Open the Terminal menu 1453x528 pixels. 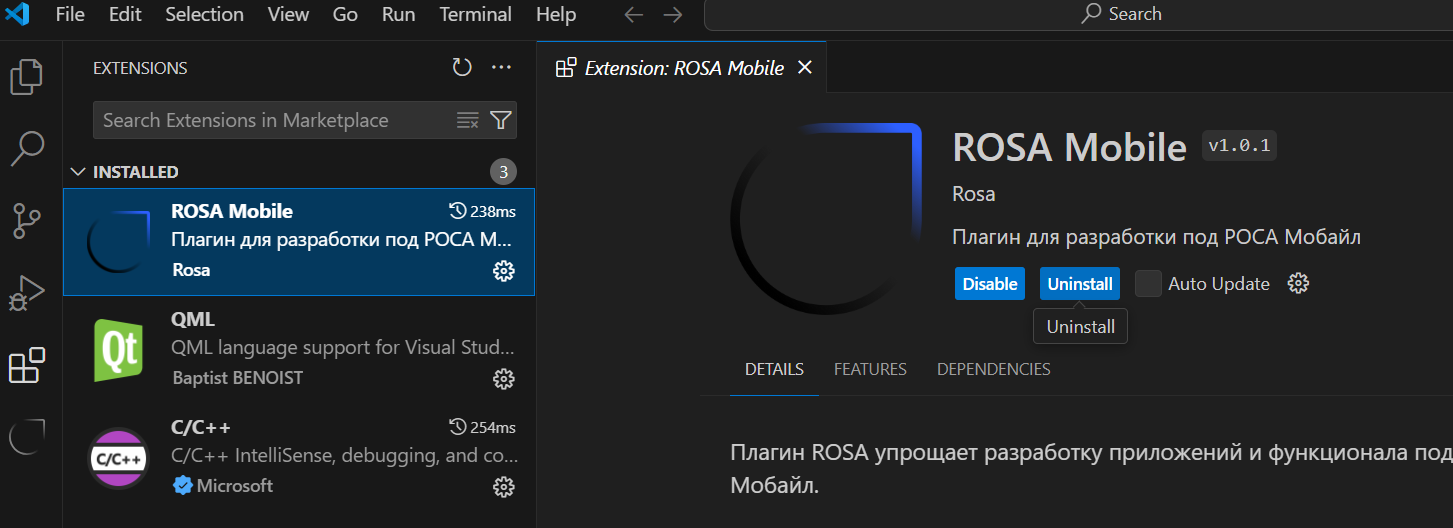(476, 15)
